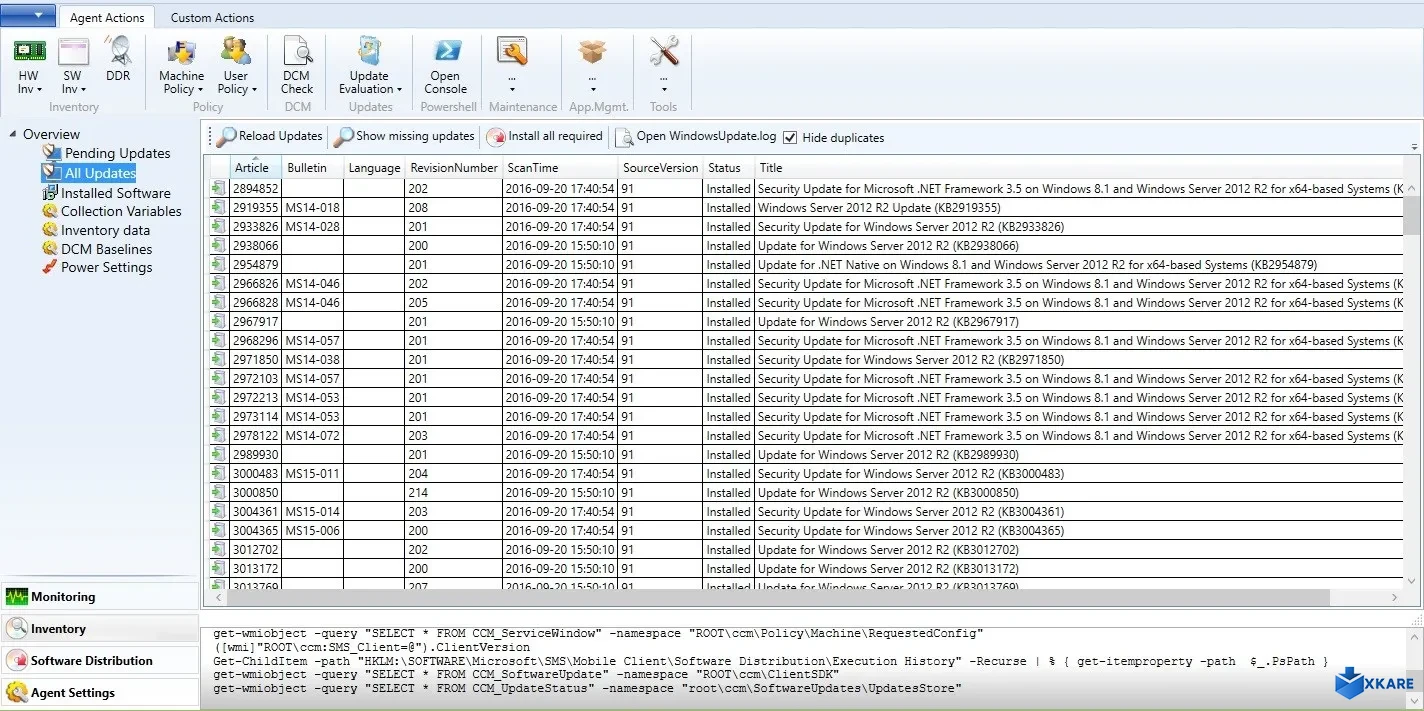Sort by the RevisionNumber column header

tap(453, 168)
